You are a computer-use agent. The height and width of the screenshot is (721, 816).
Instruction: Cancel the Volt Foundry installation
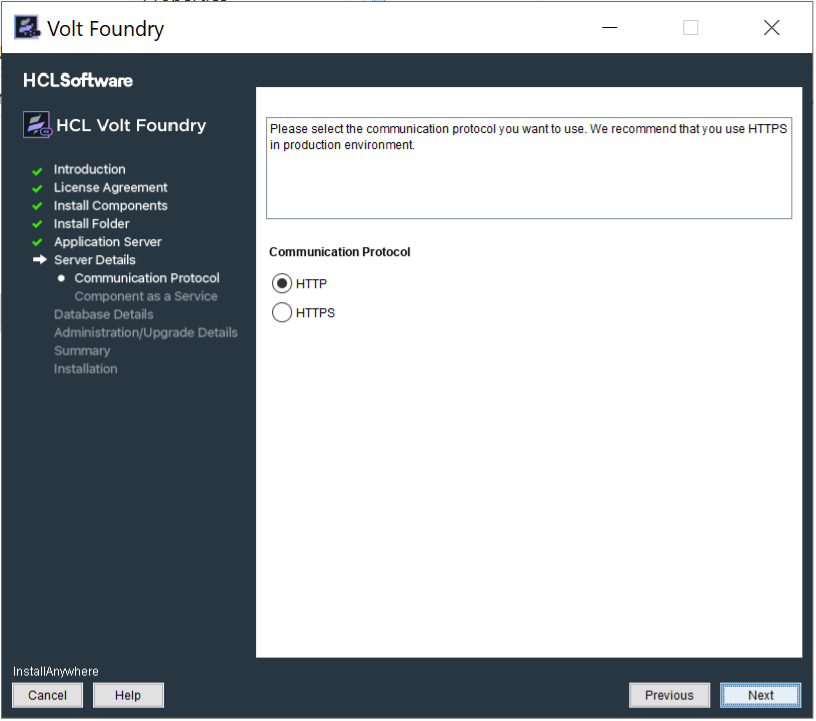(47, 696)
